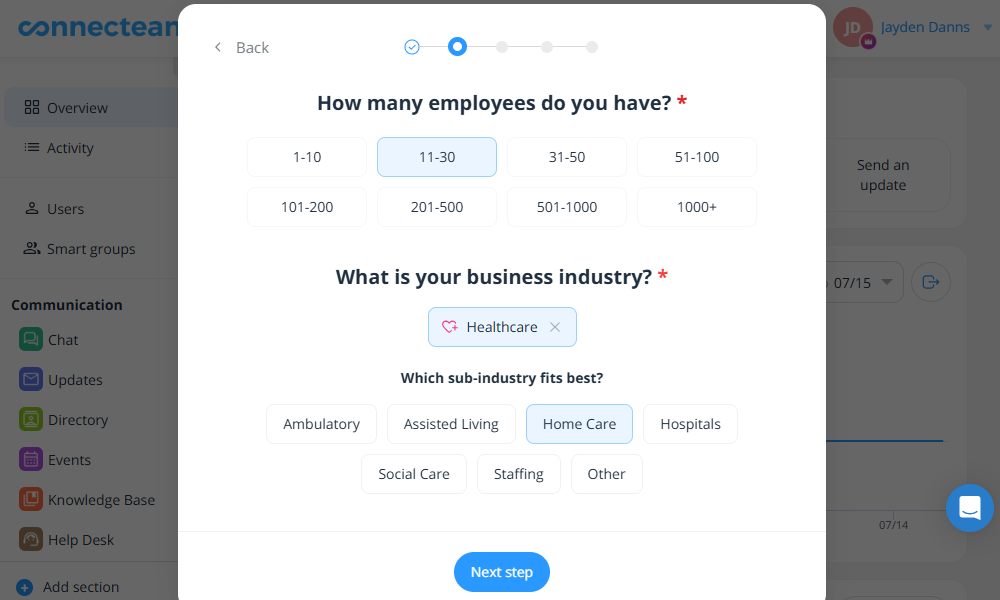1000x600 pixels.
Task: Open the Knowledge Base icon
Action: (31, 500)
